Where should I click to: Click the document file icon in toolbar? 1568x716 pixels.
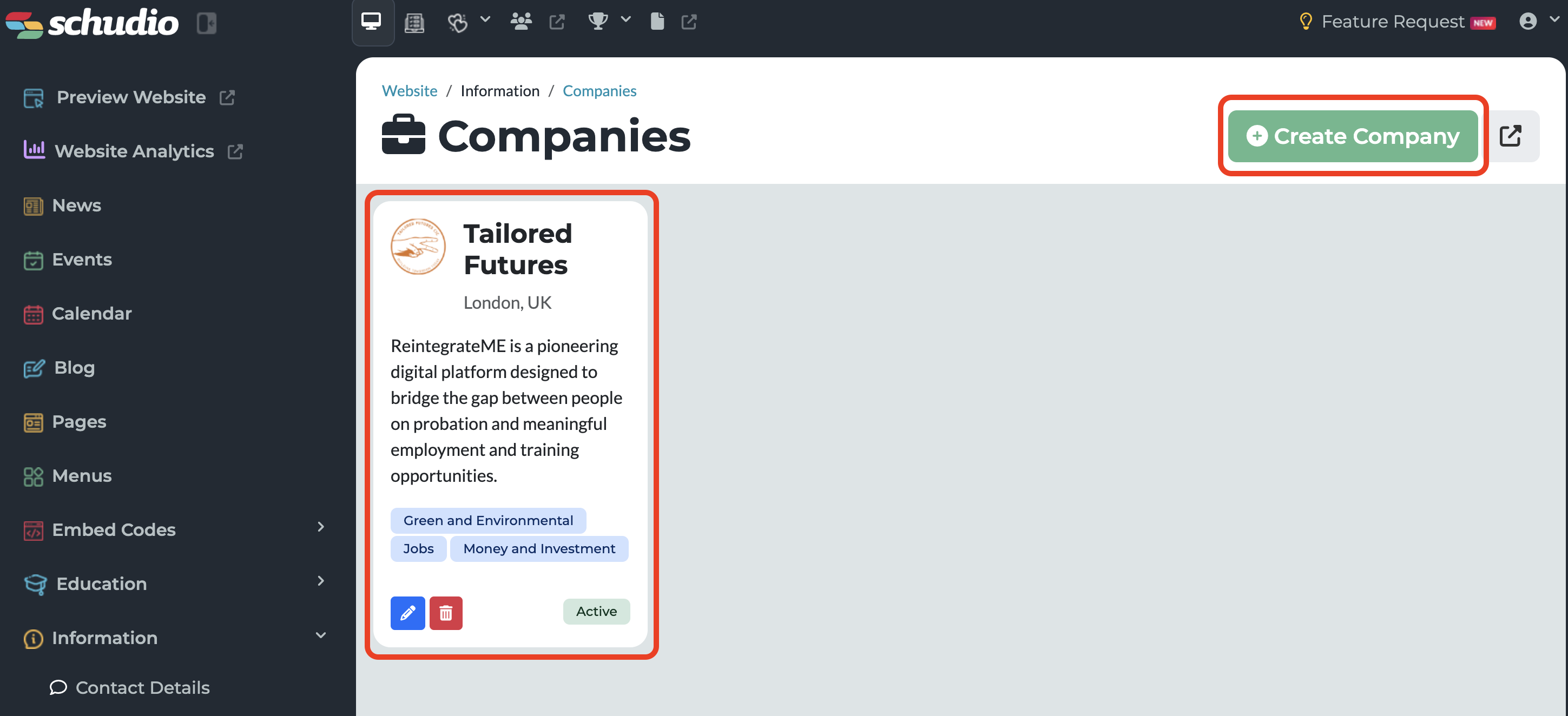click(x=657, y=22)
